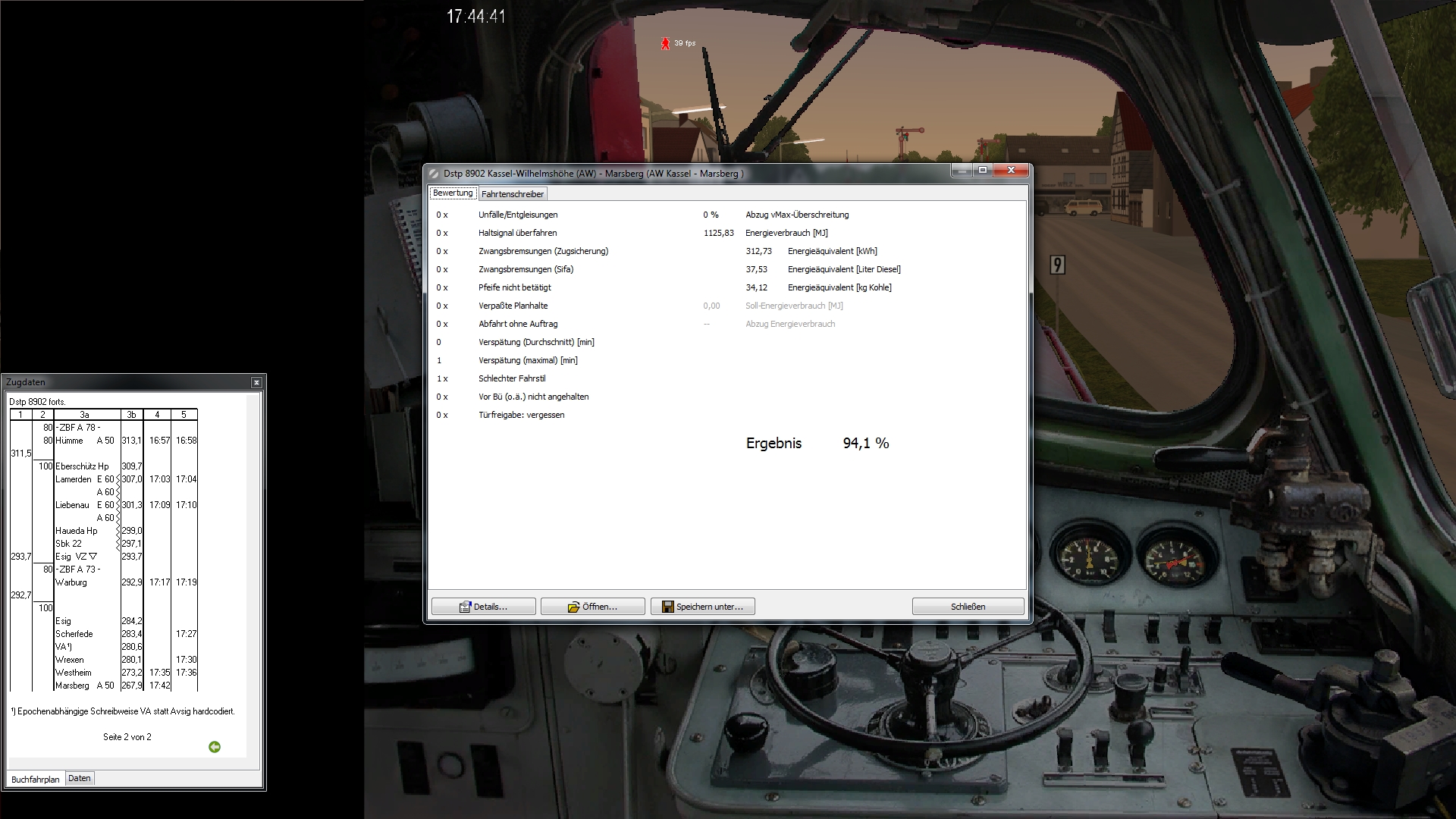Viewport: 1456px width, 819px height.
Task: Select the Bewertung tab
Action: point(453,193)
